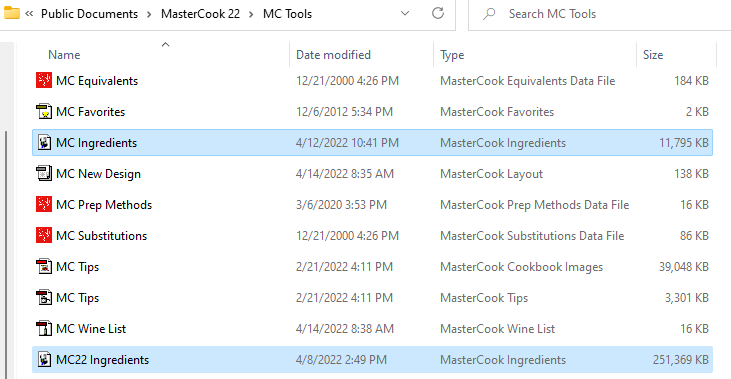Screen dimensions: 731x379
Task: Click the 3/6/2020 3:53 PM date
Action: point(341,205)
